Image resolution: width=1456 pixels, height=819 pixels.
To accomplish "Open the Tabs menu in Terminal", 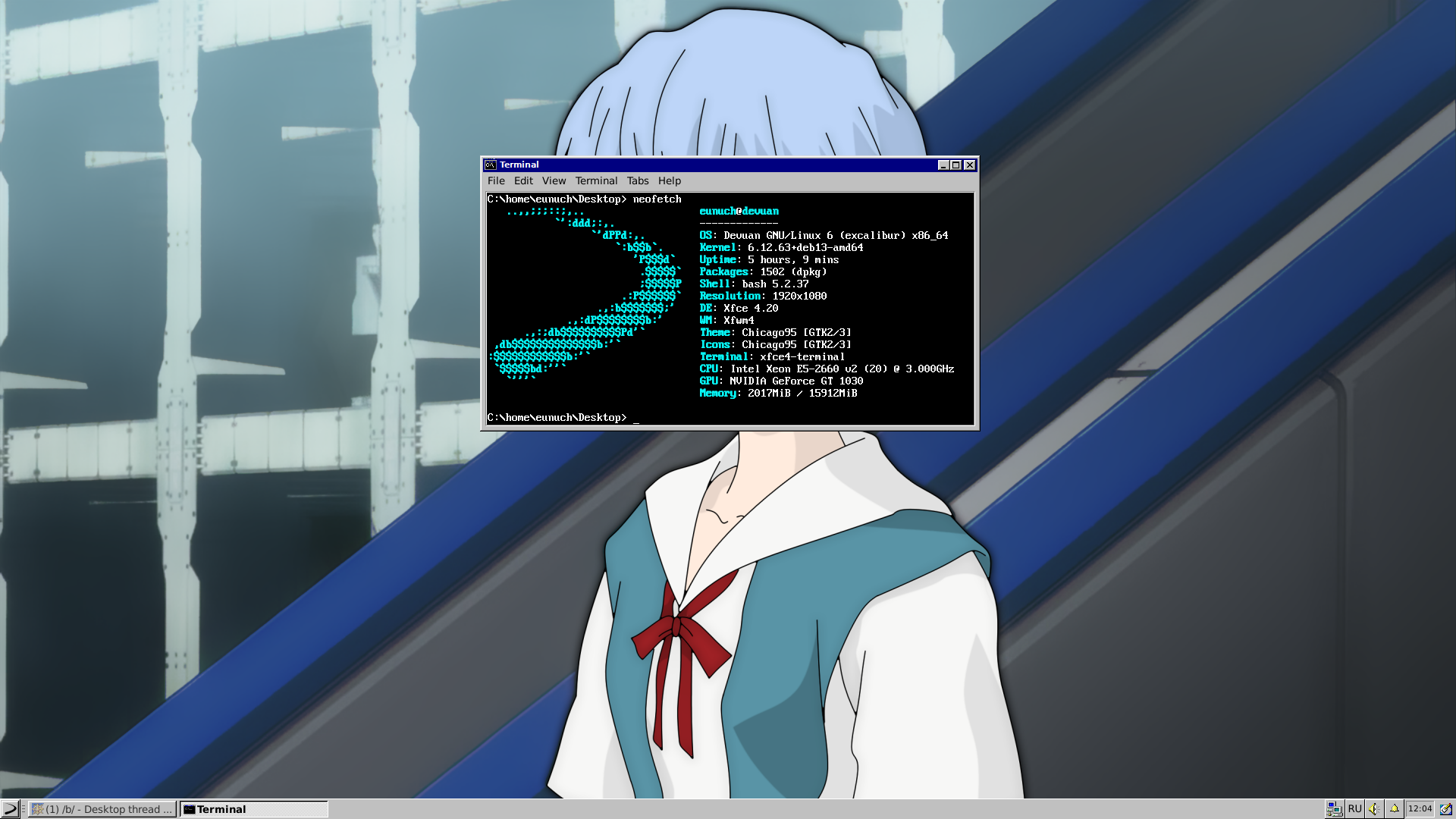I will [638, 180].
